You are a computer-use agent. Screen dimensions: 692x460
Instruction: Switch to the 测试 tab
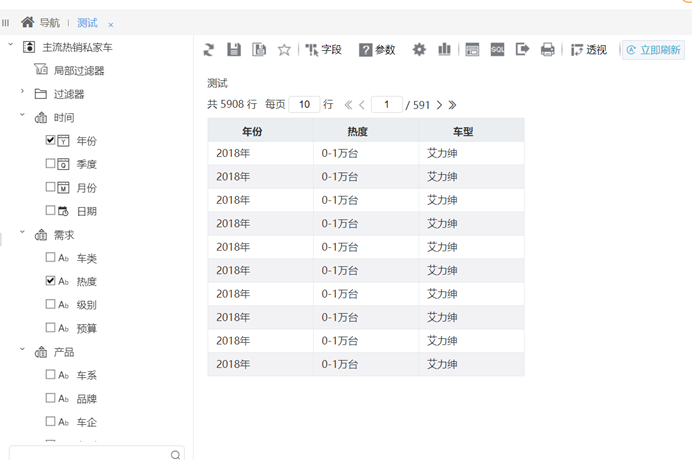[87, 23]
